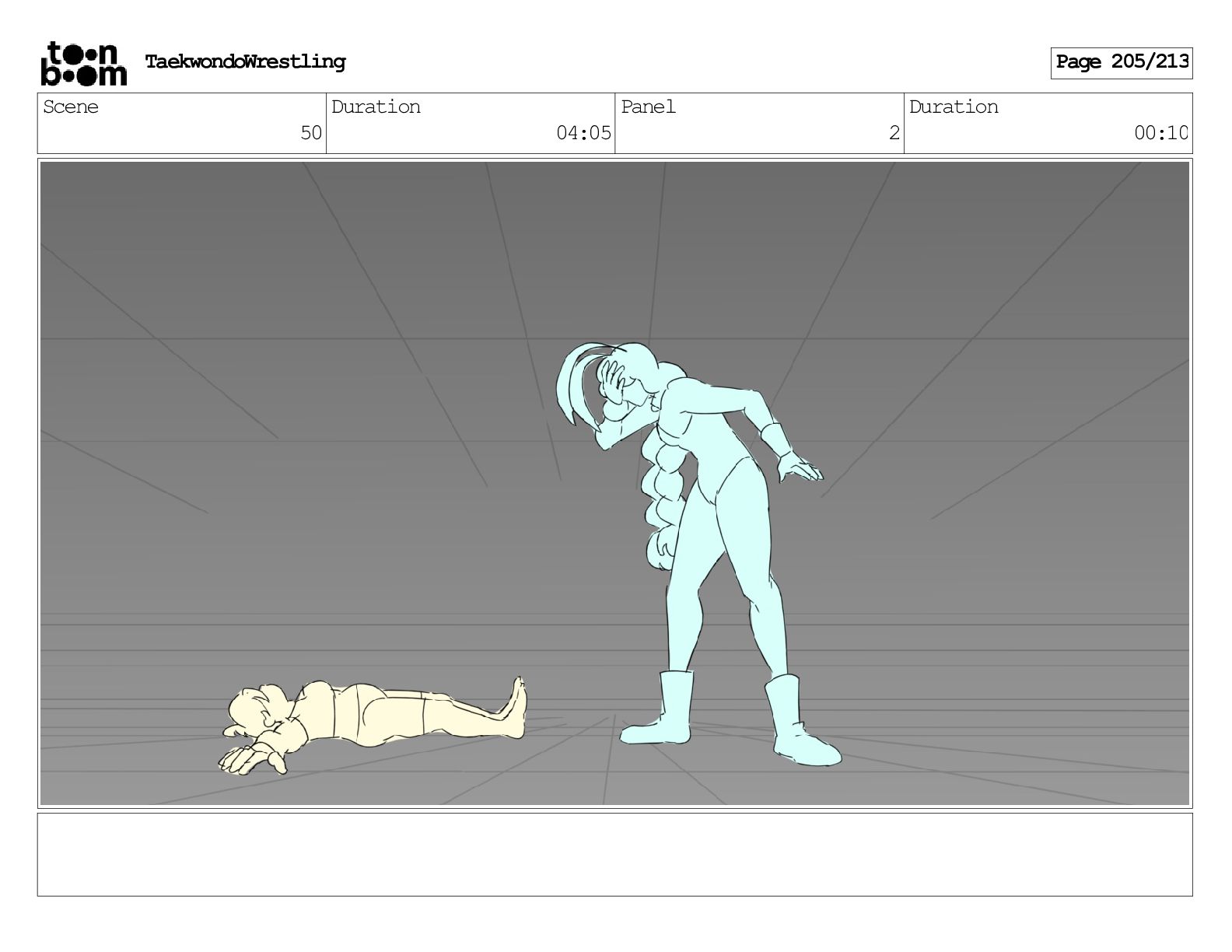1232x952 pixels.
Task: Select panel duration value 00:10
Action: (x=1160, y=133)
